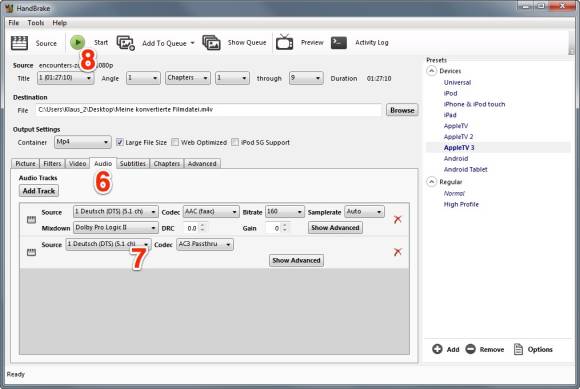The image size is (580, 389).
Task: Switch to the Chapters tab
Action: click(167, 163)
